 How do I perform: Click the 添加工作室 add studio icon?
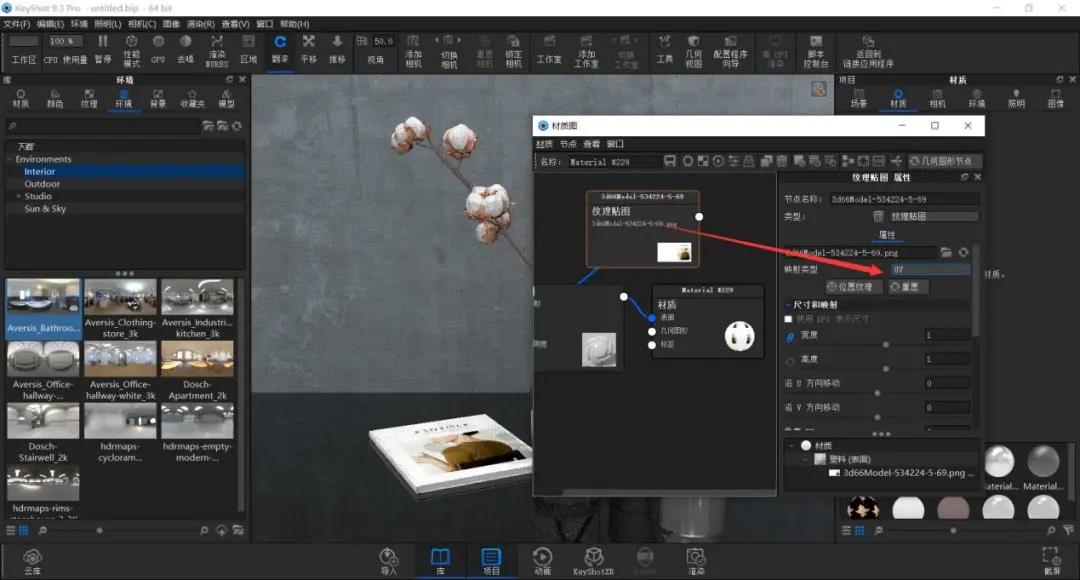[586, 51]
